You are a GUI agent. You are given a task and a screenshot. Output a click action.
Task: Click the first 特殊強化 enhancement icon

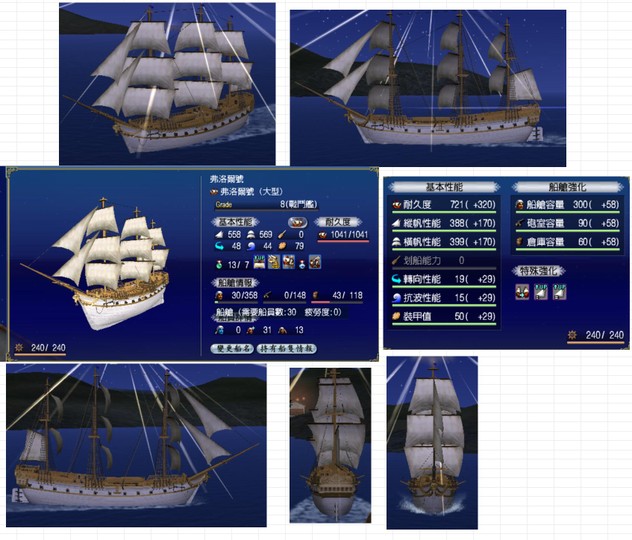pos(522,291)
